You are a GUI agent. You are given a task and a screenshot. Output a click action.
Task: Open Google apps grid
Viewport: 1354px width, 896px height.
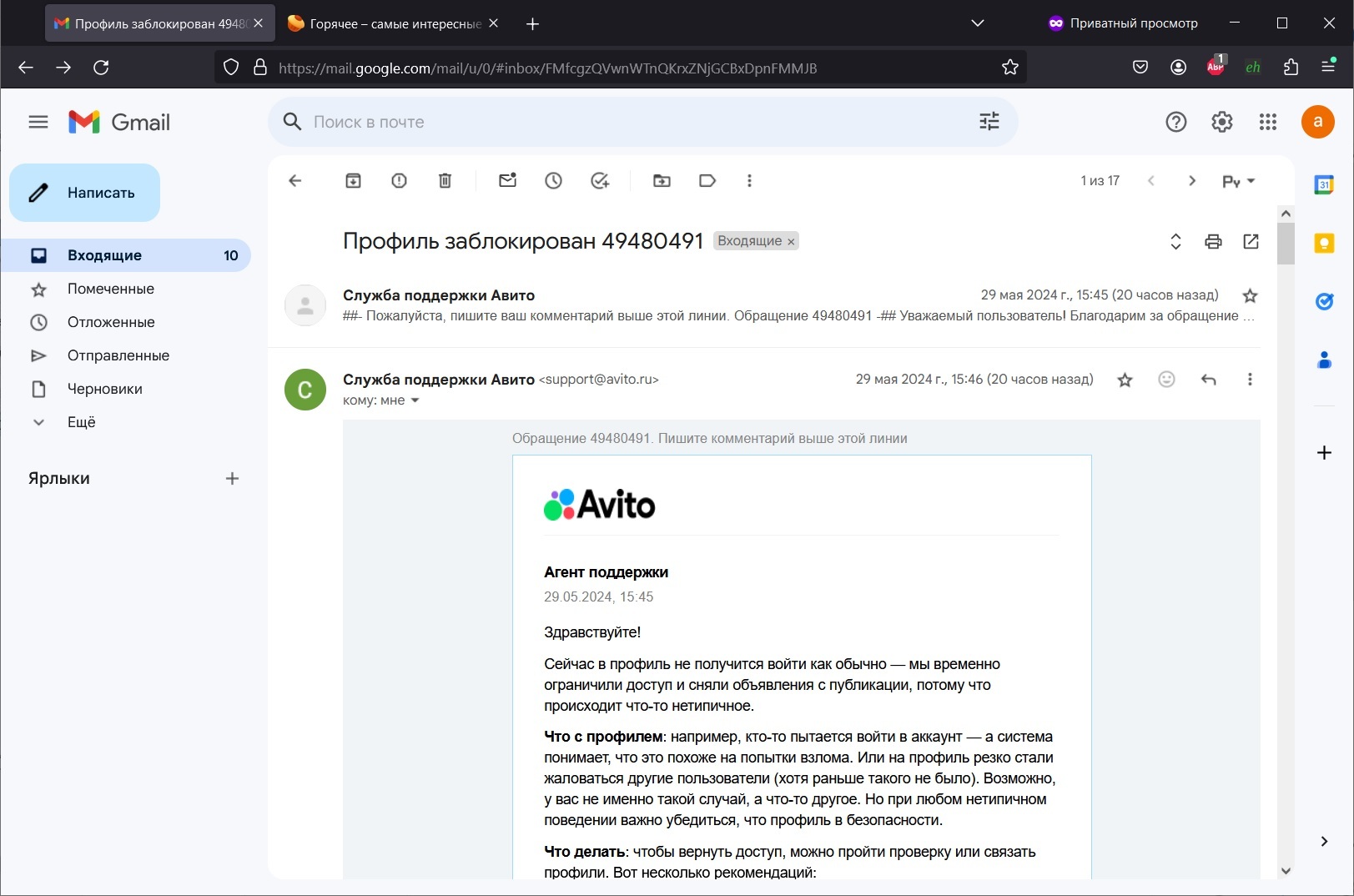pos(1268,122)
